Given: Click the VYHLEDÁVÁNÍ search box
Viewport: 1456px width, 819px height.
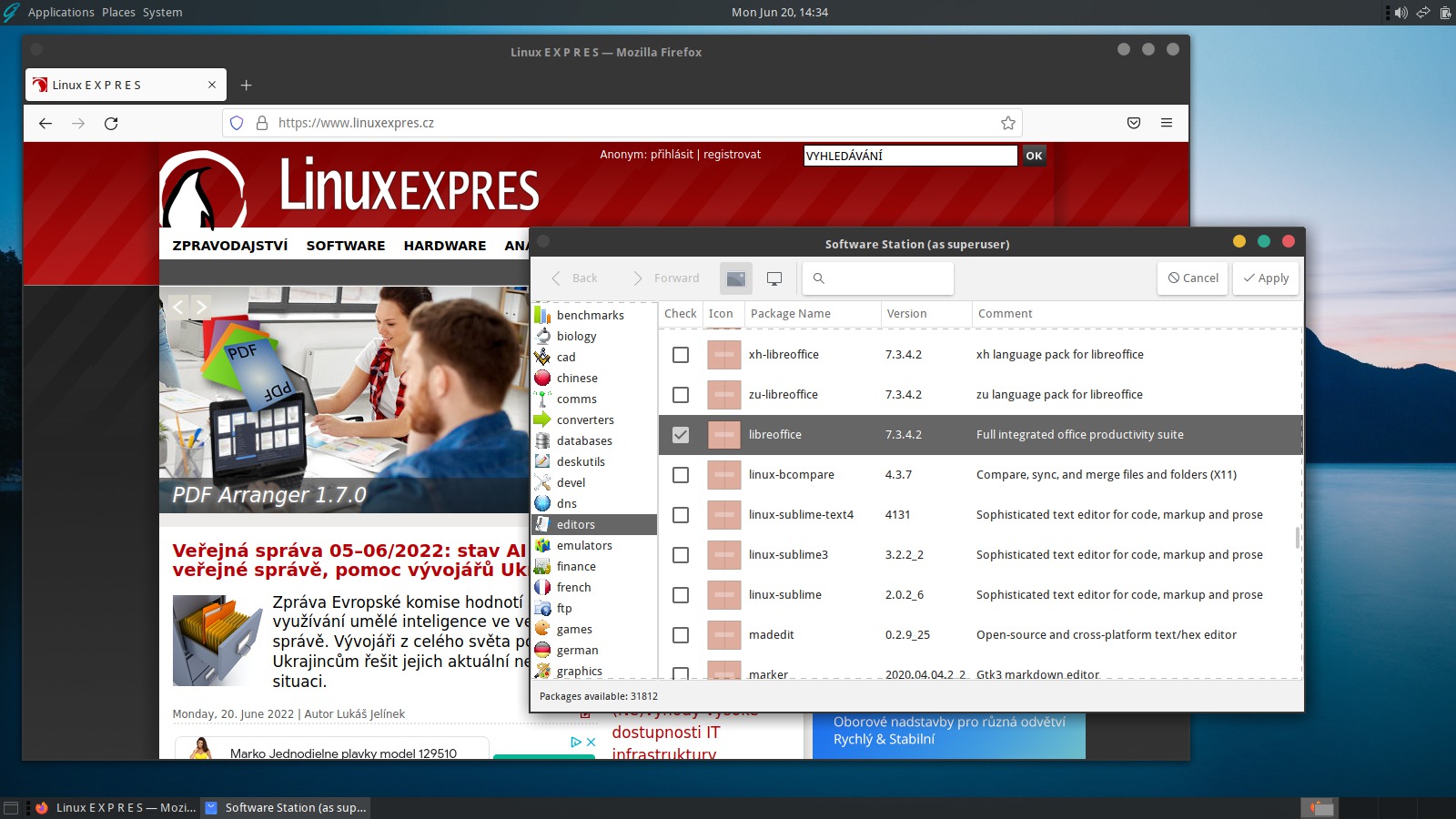Looking at the screenshot, I should pyautogui.click(x=910, y=156).
